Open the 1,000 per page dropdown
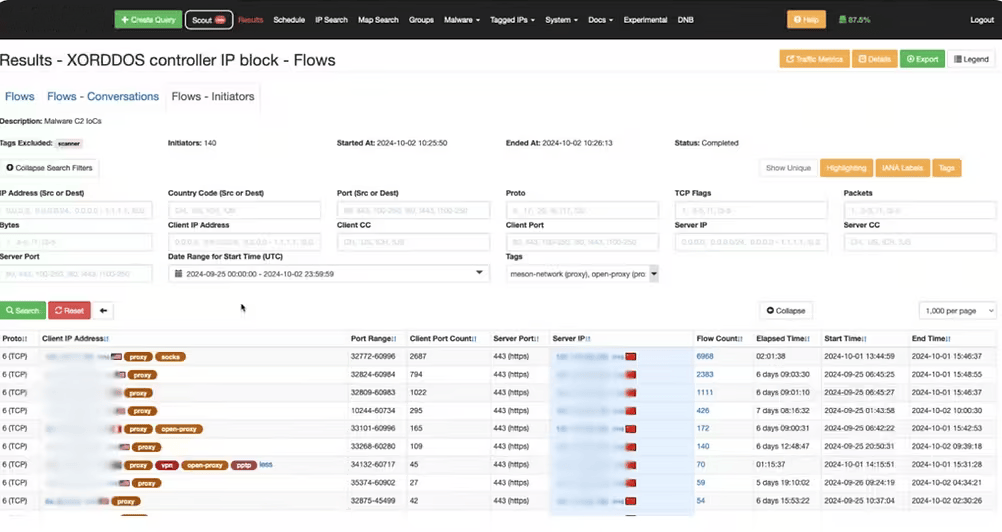This screenshot has height=532, width=1002. coord(957,311)
